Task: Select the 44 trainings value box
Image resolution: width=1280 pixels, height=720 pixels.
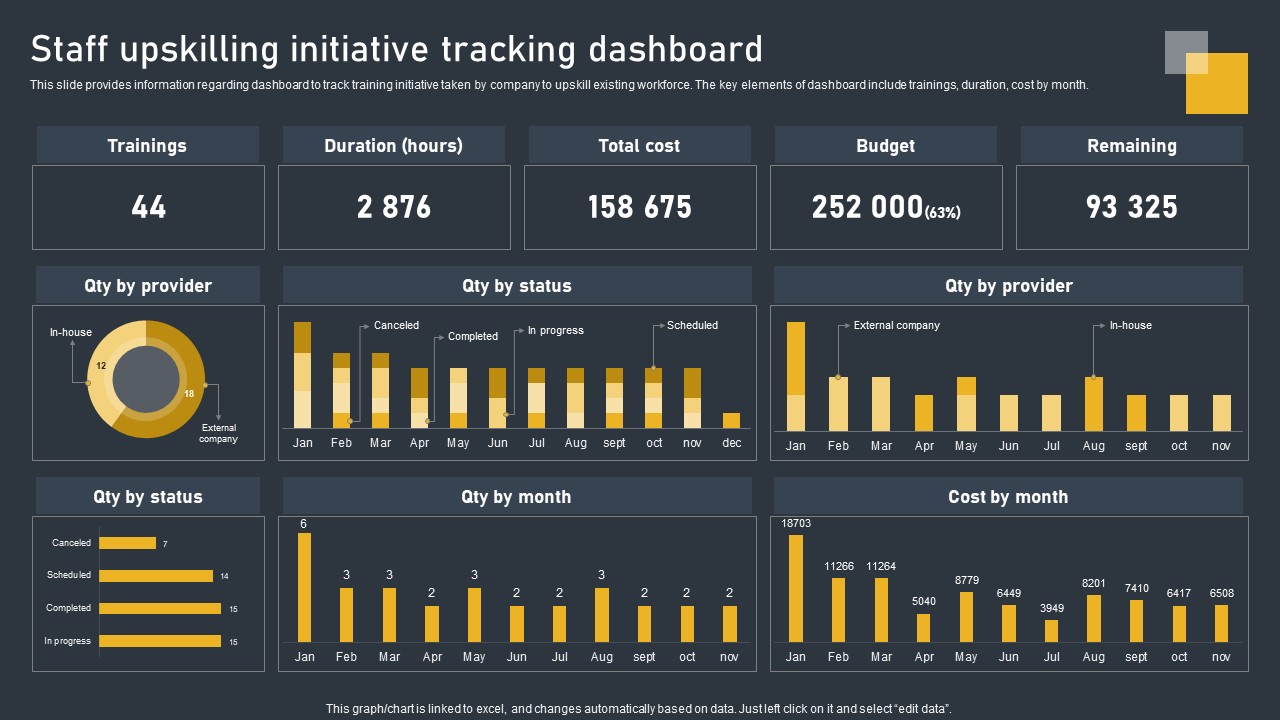Action: [x=148, y=207]
